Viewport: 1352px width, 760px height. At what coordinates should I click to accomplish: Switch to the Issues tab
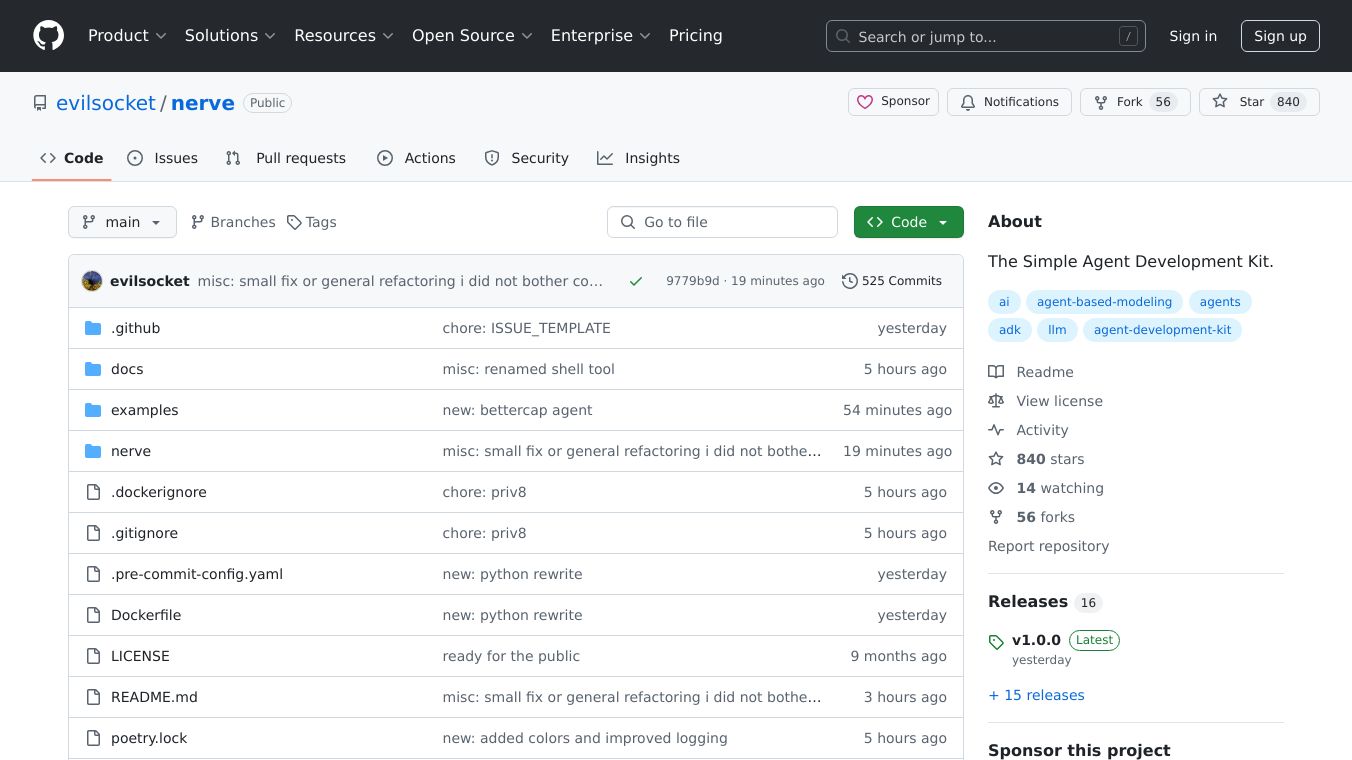tap(163, 158)
